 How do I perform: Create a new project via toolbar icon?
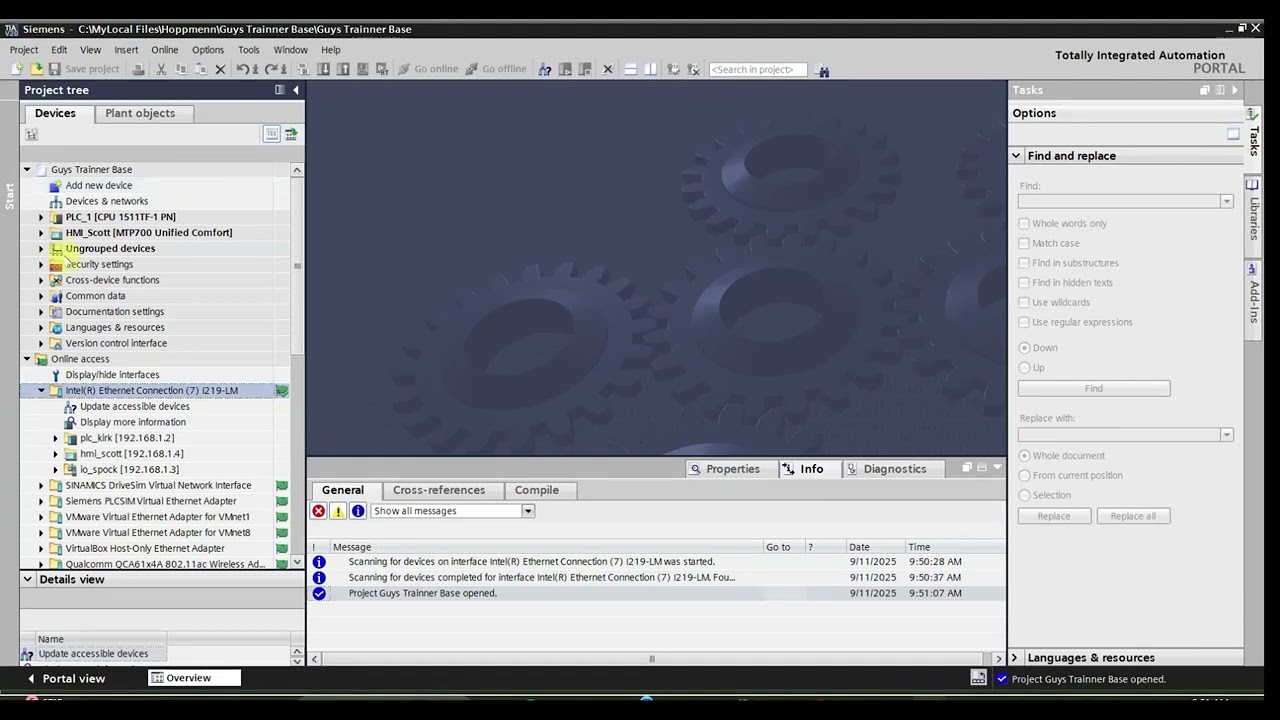[x=16, y=69]
